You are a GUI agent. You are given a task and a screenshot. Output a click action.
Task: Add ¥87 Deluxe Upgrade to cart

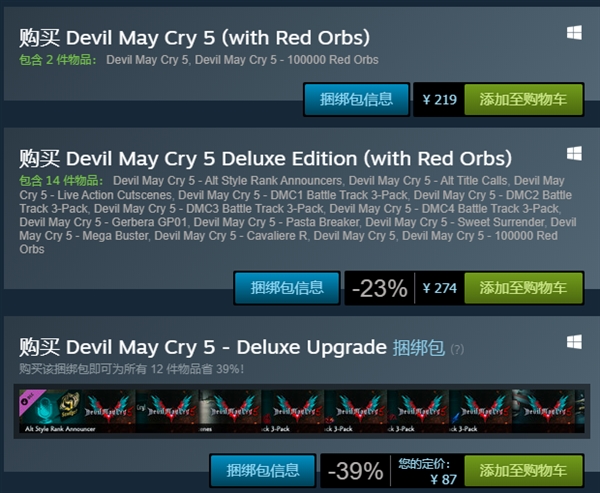pyautogui.click(x=523, y=471)
